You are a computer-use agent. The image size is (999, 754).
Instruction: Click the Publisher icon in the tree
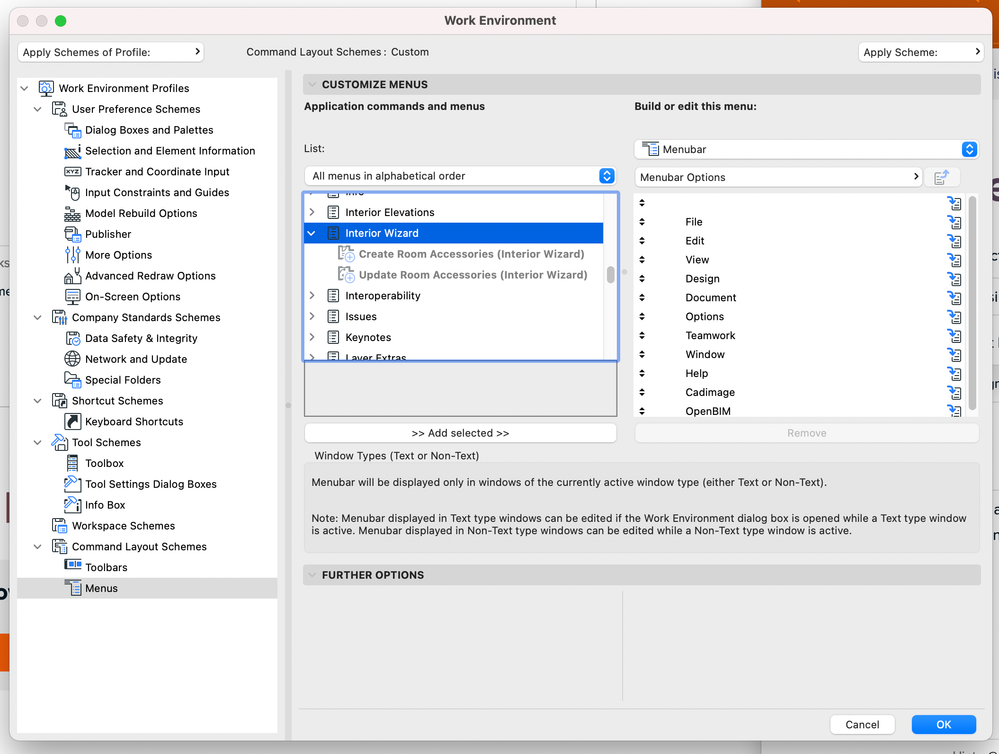pyautogui.click(x=73, y=234)
